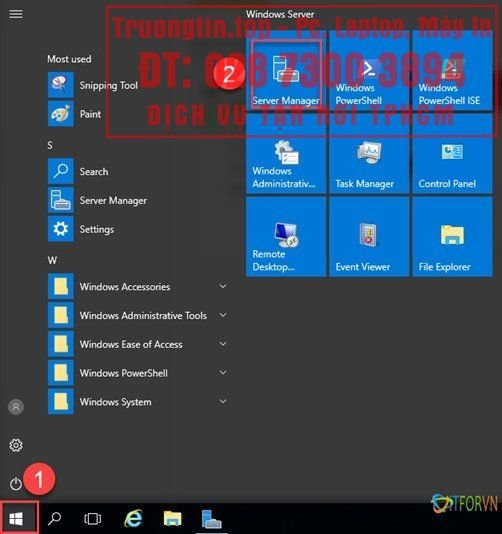
Task: Expand Windows Ease of Access chevron
Action: coord(223,344)
